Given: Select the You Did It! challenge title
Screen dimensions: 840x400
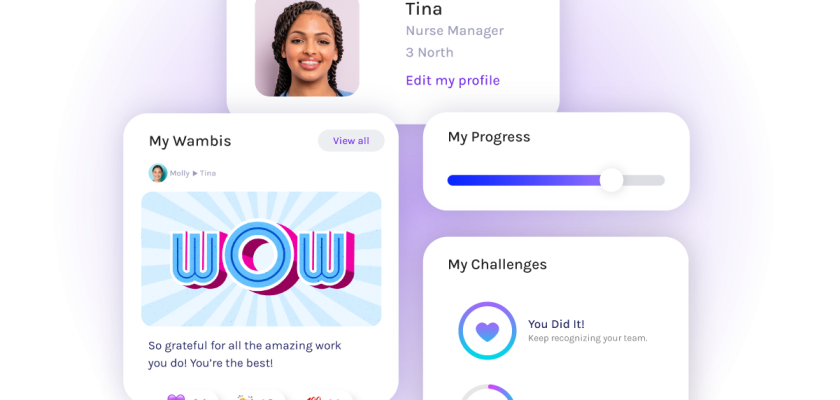Looking at the screenshot, I should tap(556, 324).
